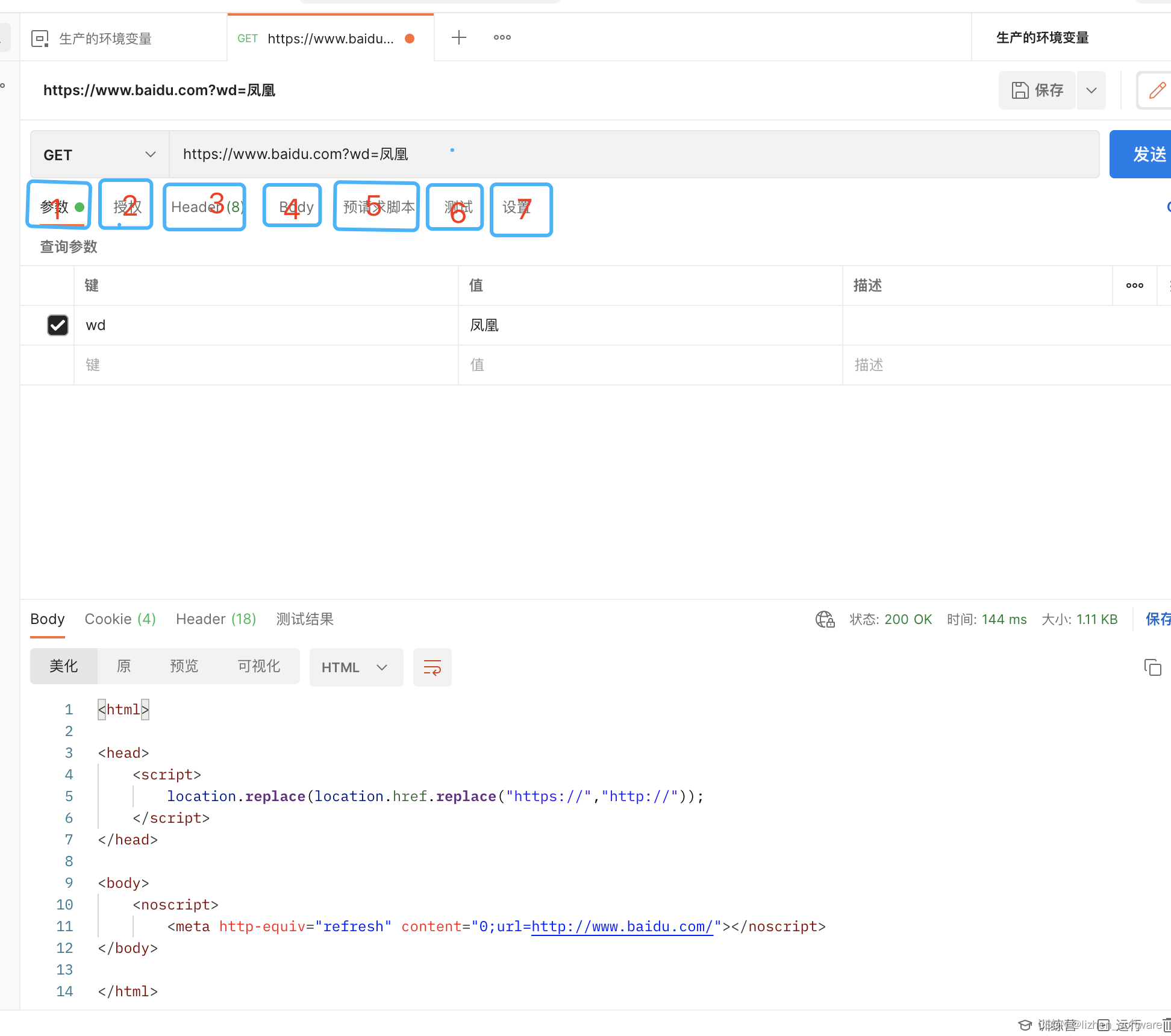Click the network globe lock icon

pyautogui.click(x=825, y=619)
